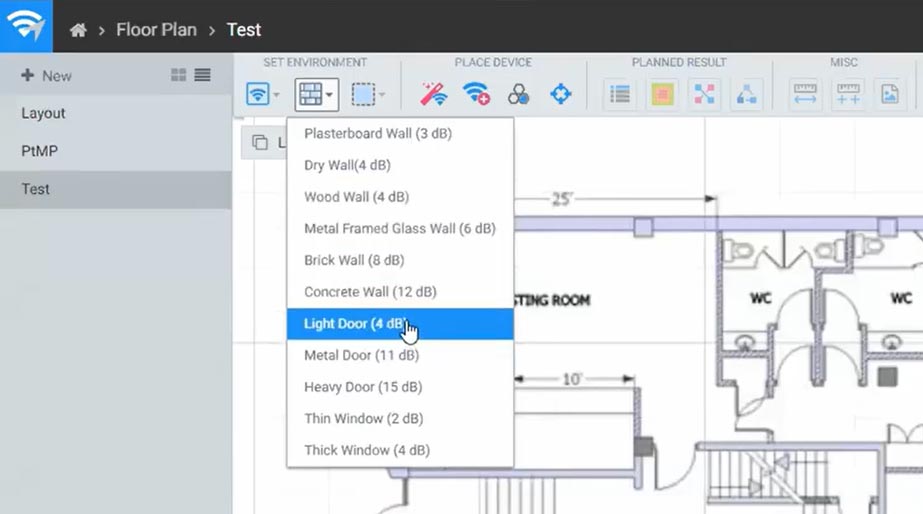Switch sidebar to grid view
The height and width of the screenshot is (514, 923).
[x=179, y=75]
